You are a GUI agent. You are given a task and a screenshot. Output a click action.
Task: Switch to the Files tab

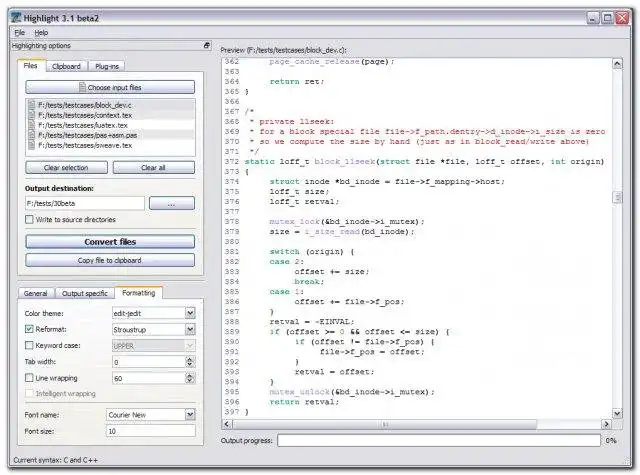[x=31, y=66]
